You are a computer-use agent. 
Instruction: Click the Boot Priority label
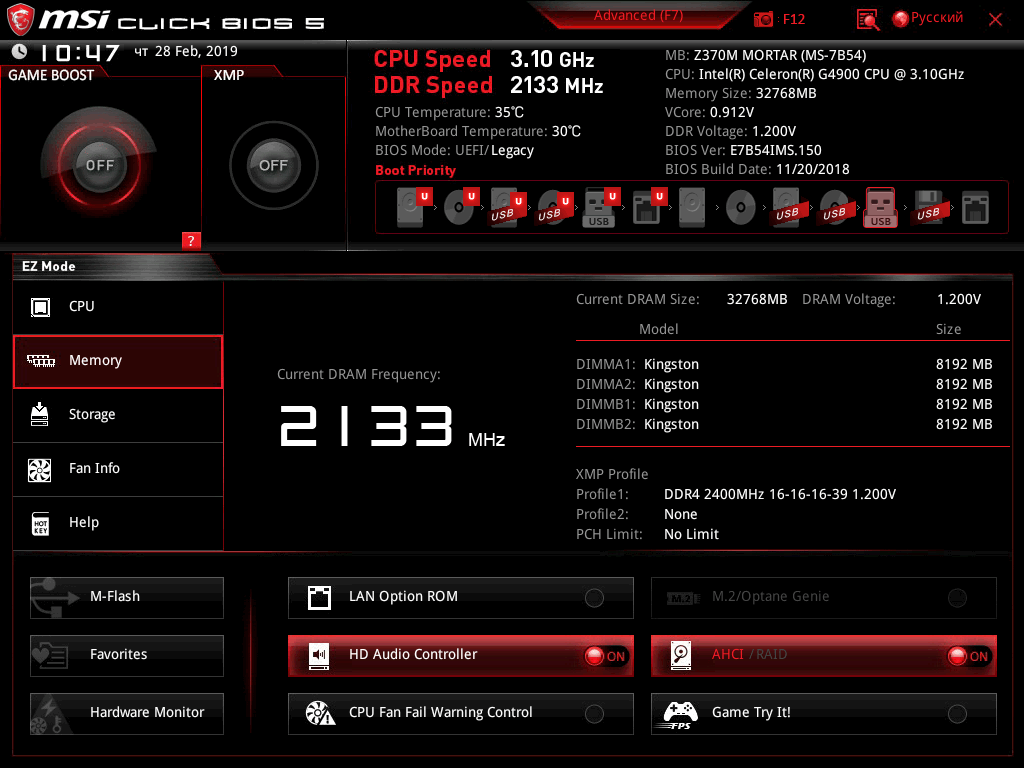coord(415,170)
